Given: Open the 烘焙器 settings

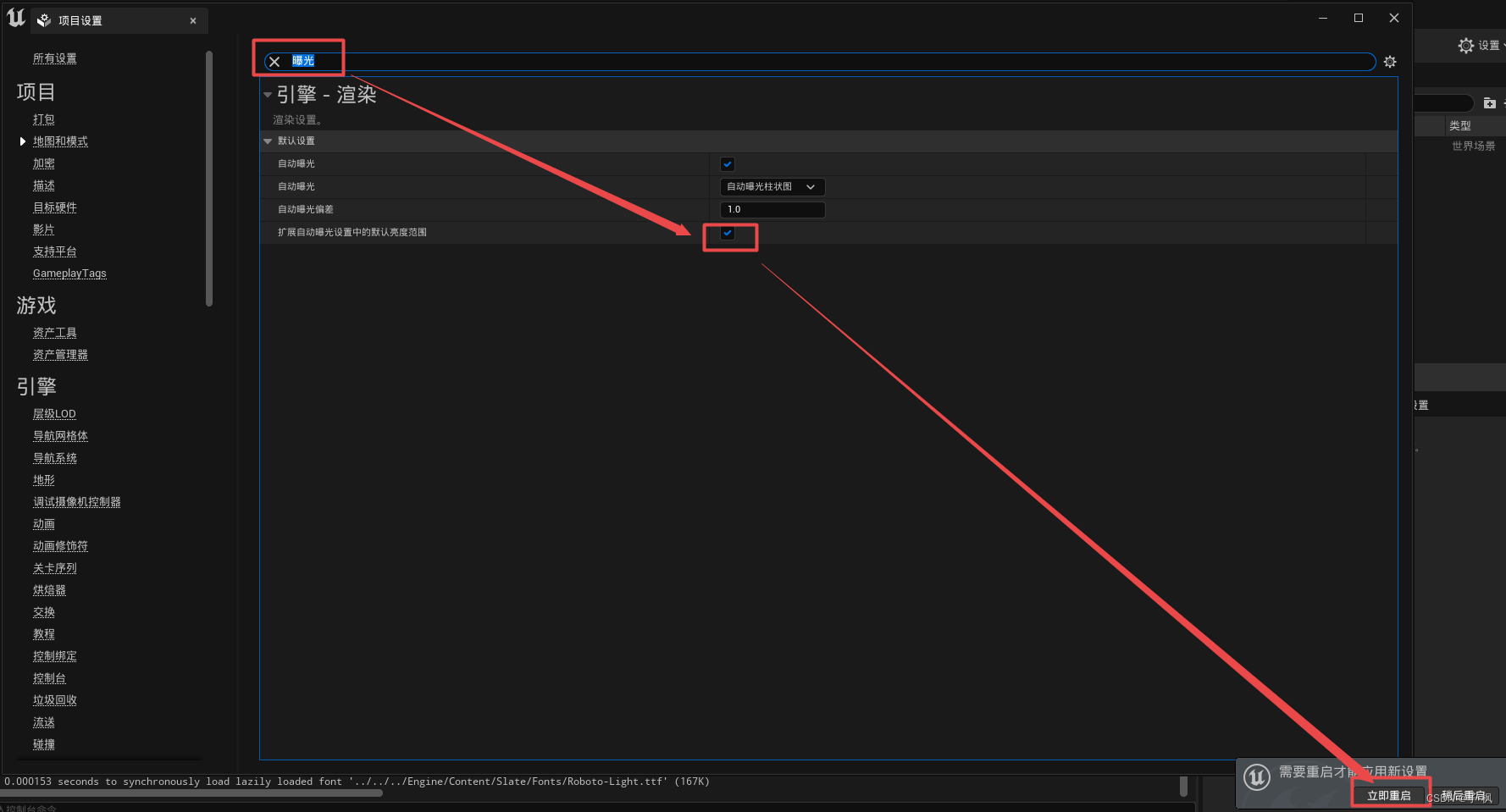Looking at the screenshot, I should pyautogui.click(x=49, y=590).
